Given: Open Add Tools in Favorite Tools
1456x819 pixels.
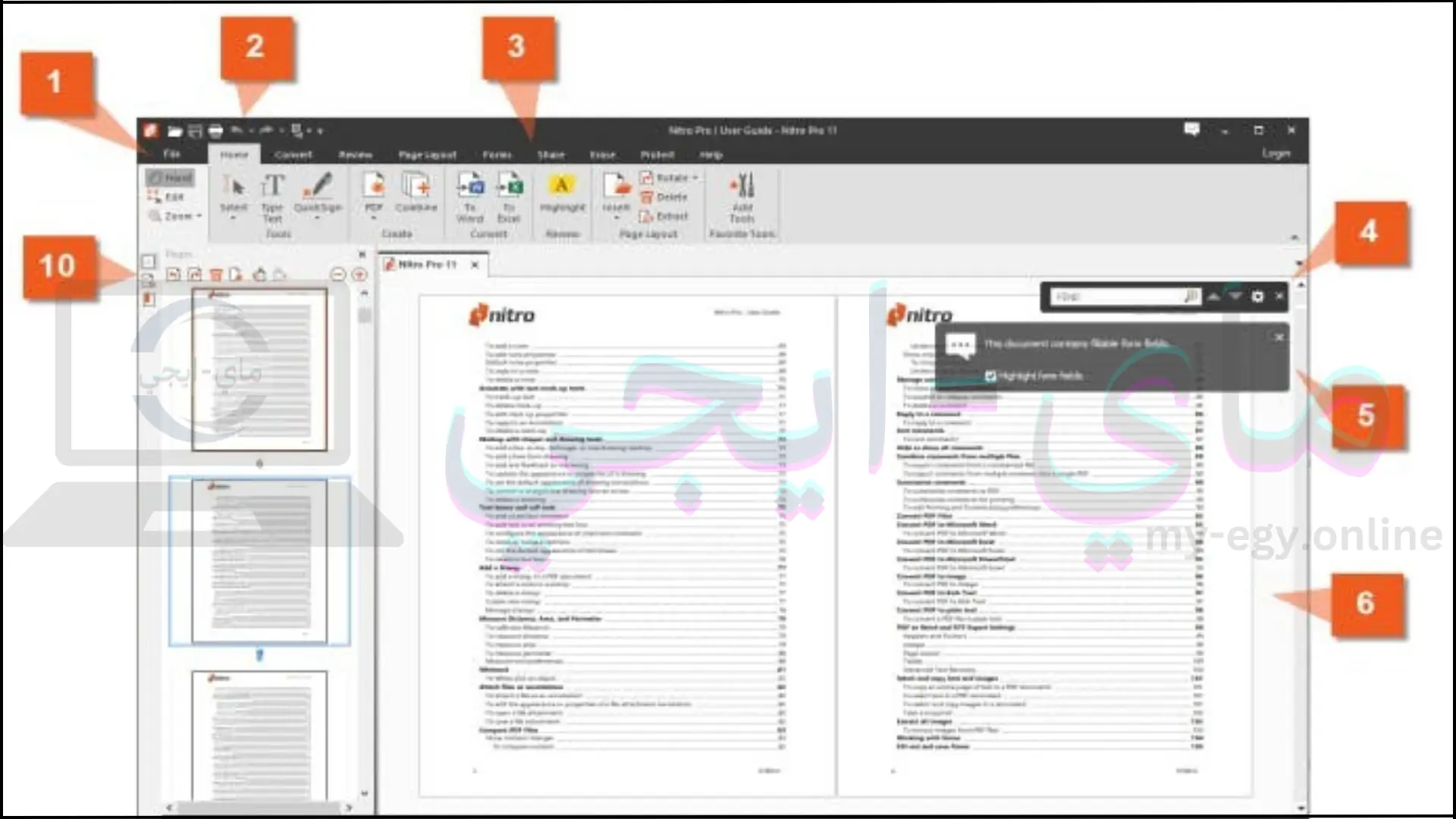Looking at the screenshot, I should tap(742, 197).
